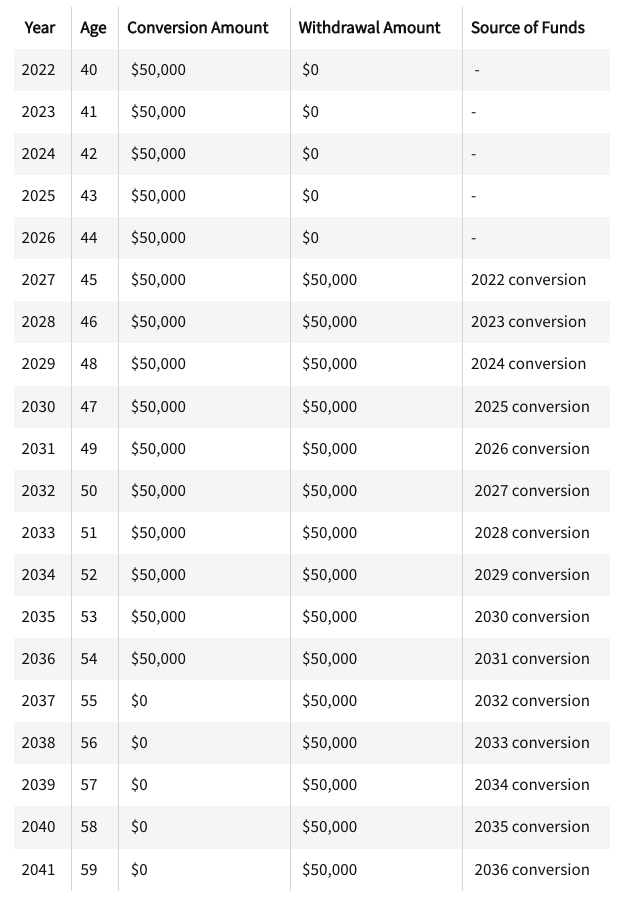Click the "2036 conversion" source cell
The height and width of the screenshot is (906, 620).
(x=532, y=869)
